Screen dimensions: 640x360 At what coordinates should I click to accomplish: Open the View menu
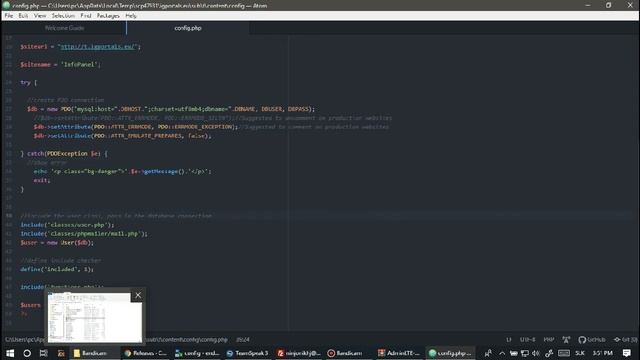[x=40, y=16]
